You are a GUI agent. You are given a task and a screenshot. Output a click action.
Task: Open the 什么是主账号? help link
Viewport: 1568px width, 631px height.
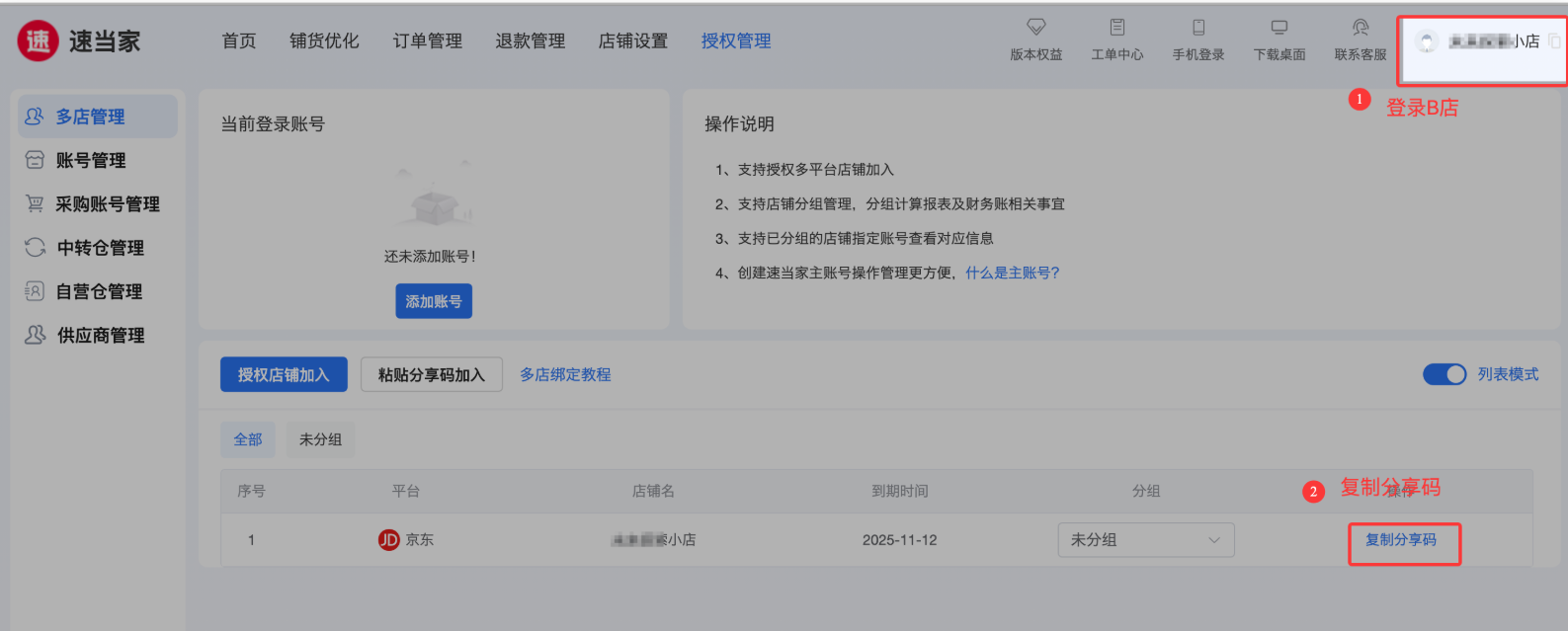pyautogui.click(x=1012, y=274)
